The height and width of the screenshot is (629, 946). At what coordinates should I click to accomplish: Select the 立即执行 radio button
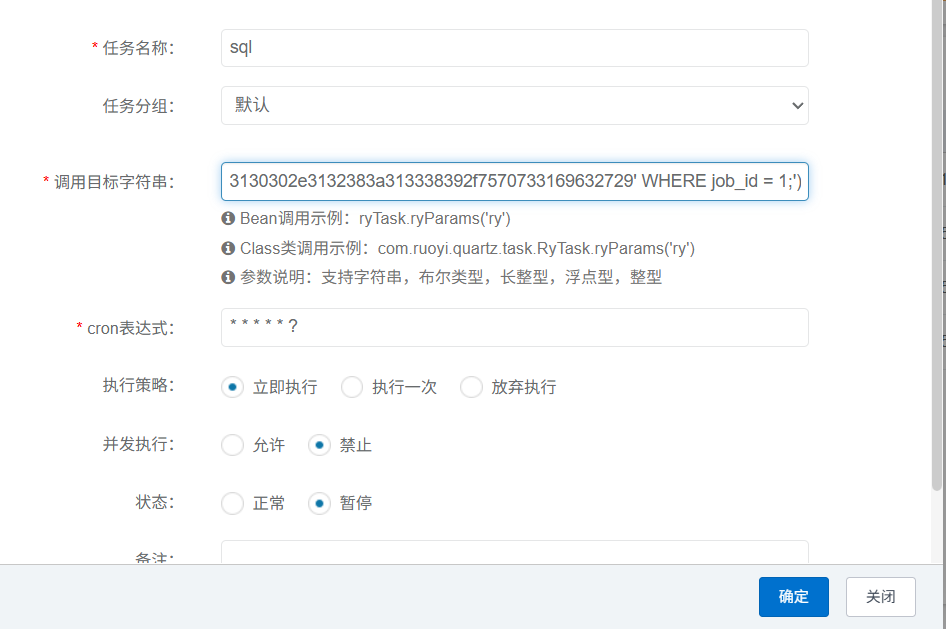tap(232, 387)
